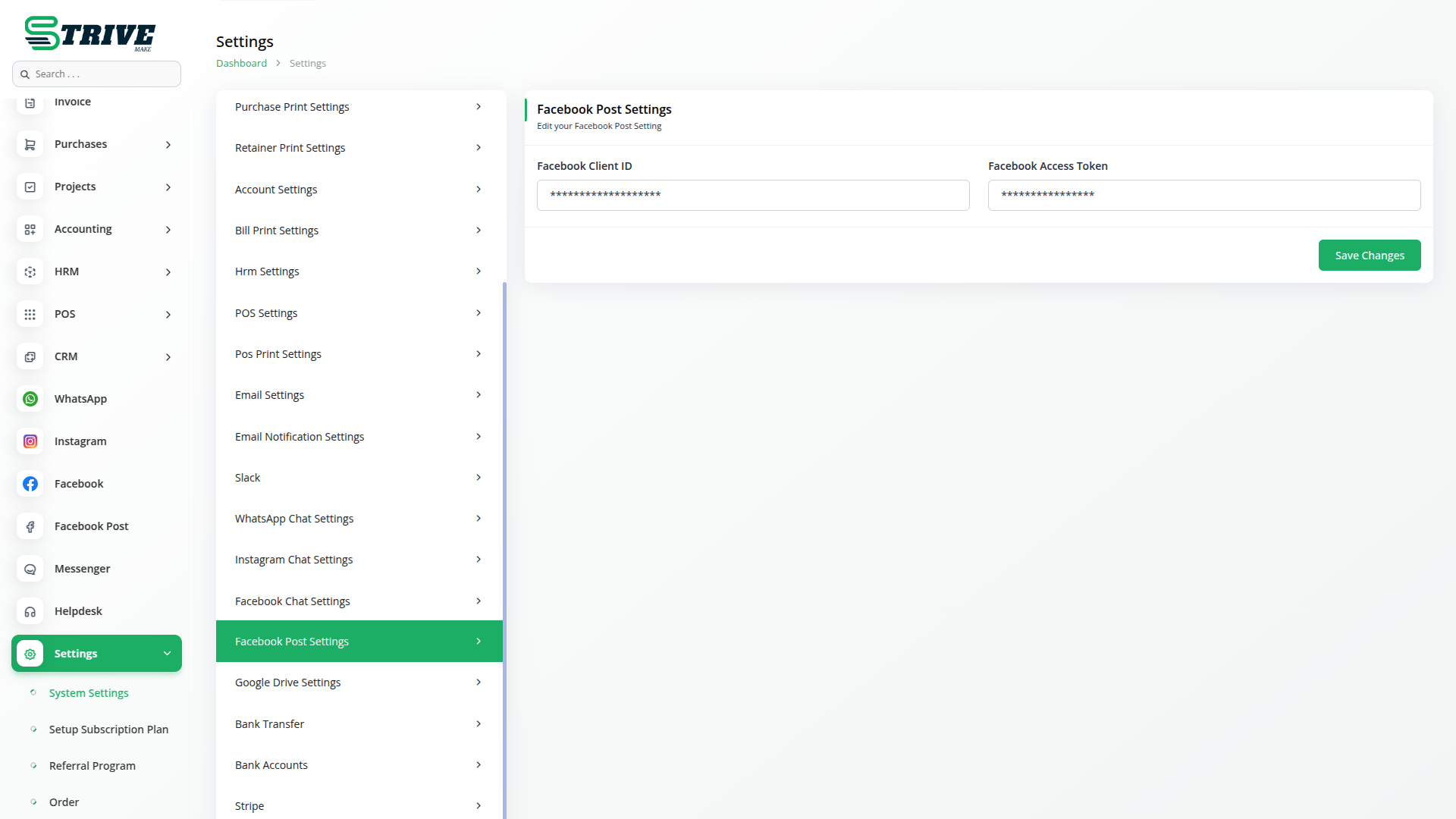Click the Facebook logo icon in sidebar
The width and height of the screenshot is (1456, 819).
click(x=30, y=484)
